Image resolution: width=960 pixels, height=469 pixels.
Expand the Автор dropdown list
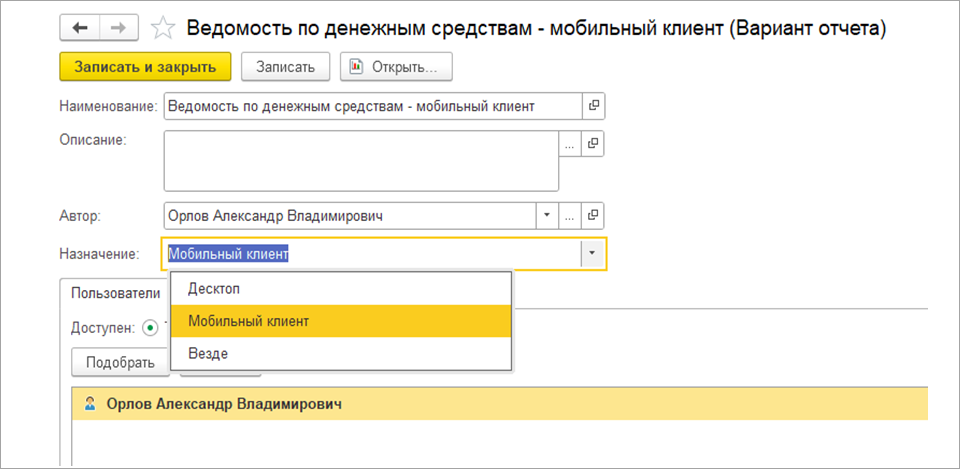(x=547, y=215)
